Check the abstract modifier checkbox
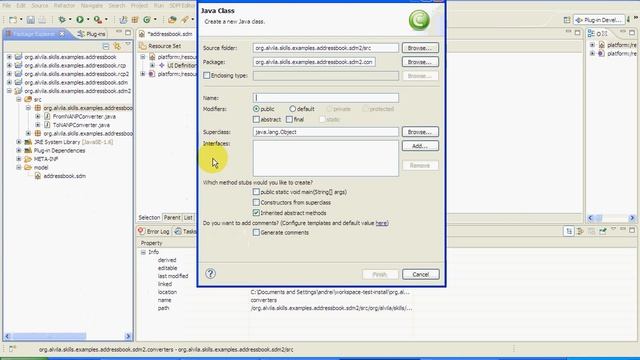Viewport: 640px width, 360px height. click(256, 120)
